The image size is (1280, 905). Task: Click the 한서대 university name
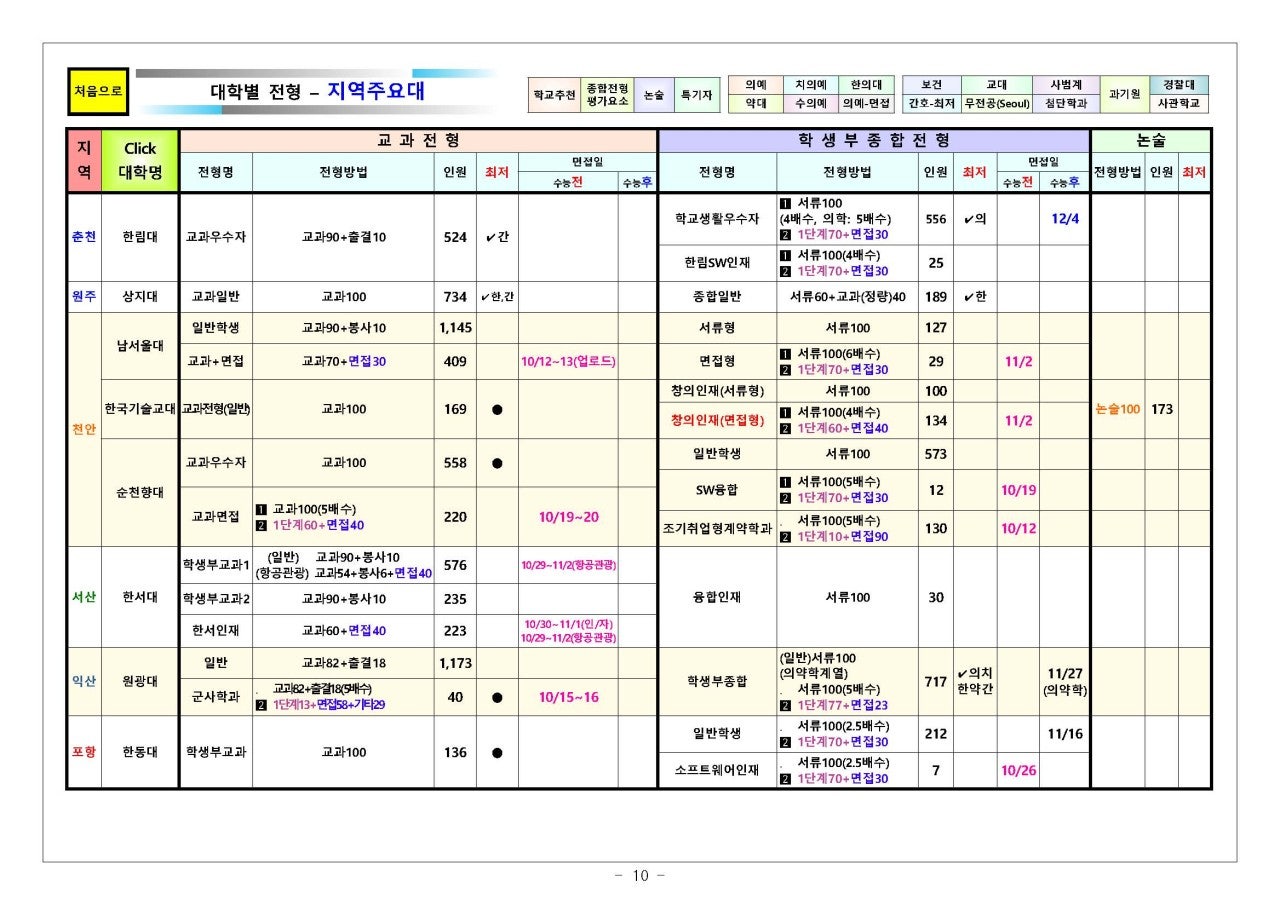click(140, 597)
